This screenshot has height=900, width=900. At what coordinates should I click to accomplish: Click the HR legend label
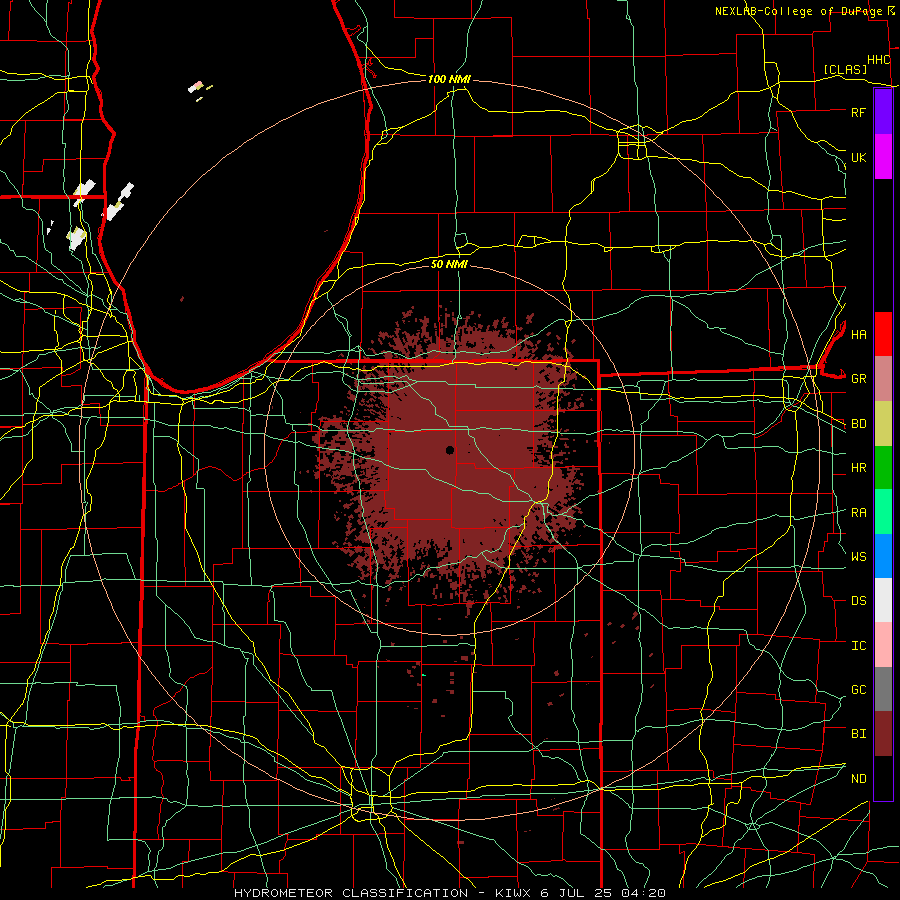tap(859, 468)
